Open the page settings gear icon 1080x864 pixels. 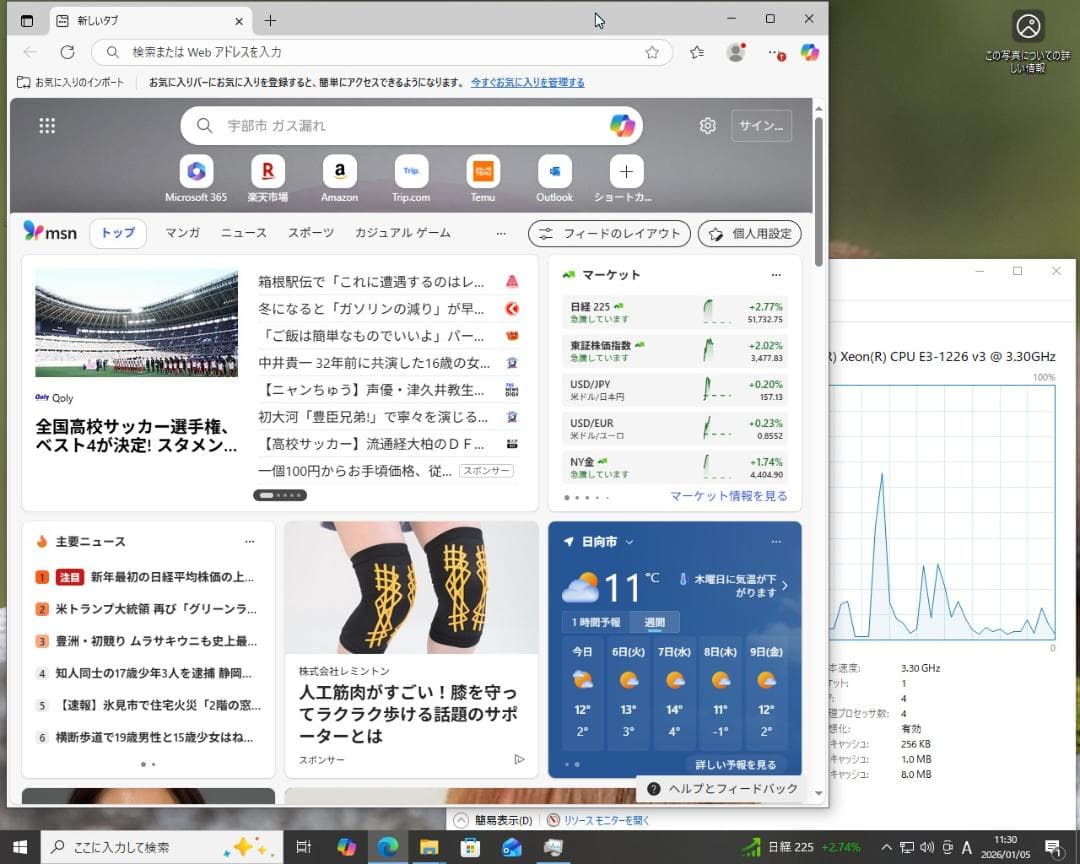708,125
